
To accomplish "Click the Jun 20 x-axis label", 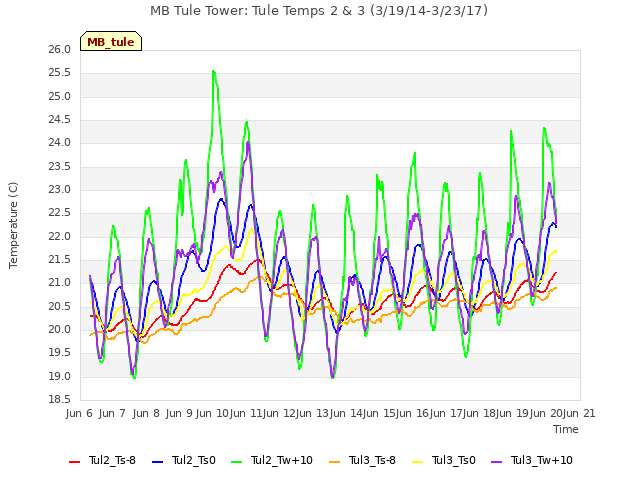I will (x=546, y=413).
